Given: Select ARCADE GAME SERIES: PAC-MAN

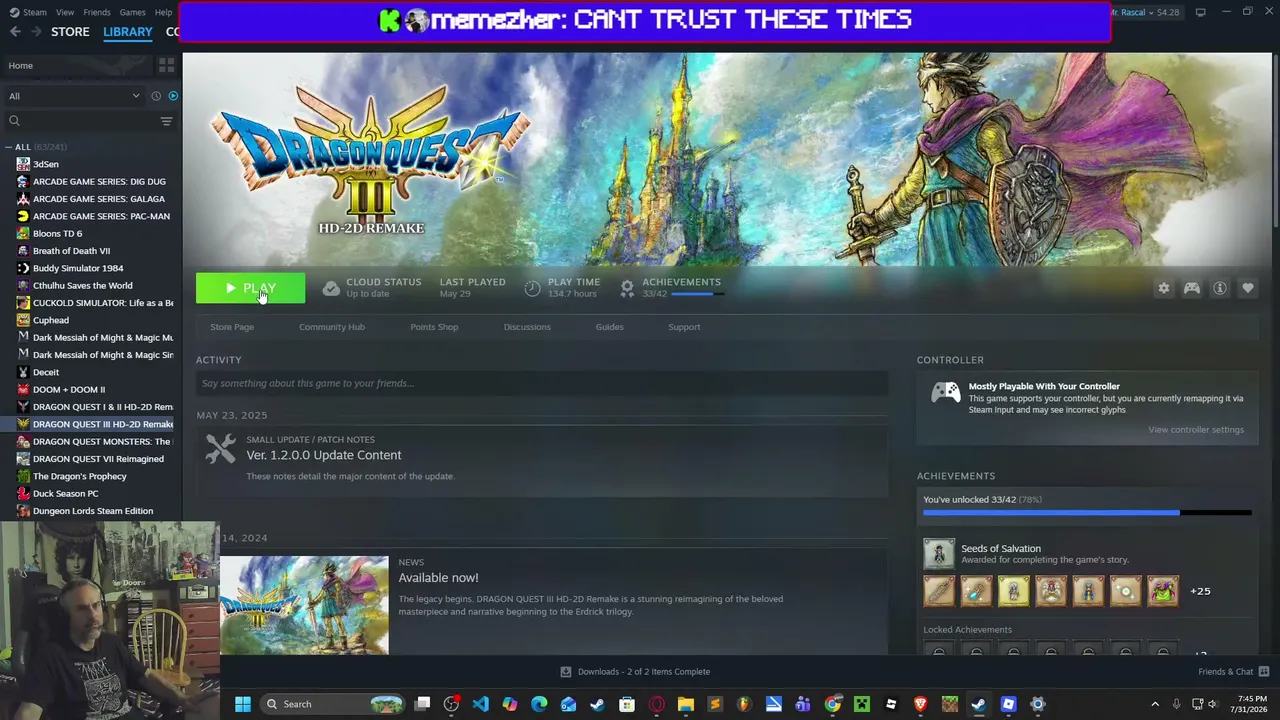Looking at the screenshot, I should click(99, 216).
